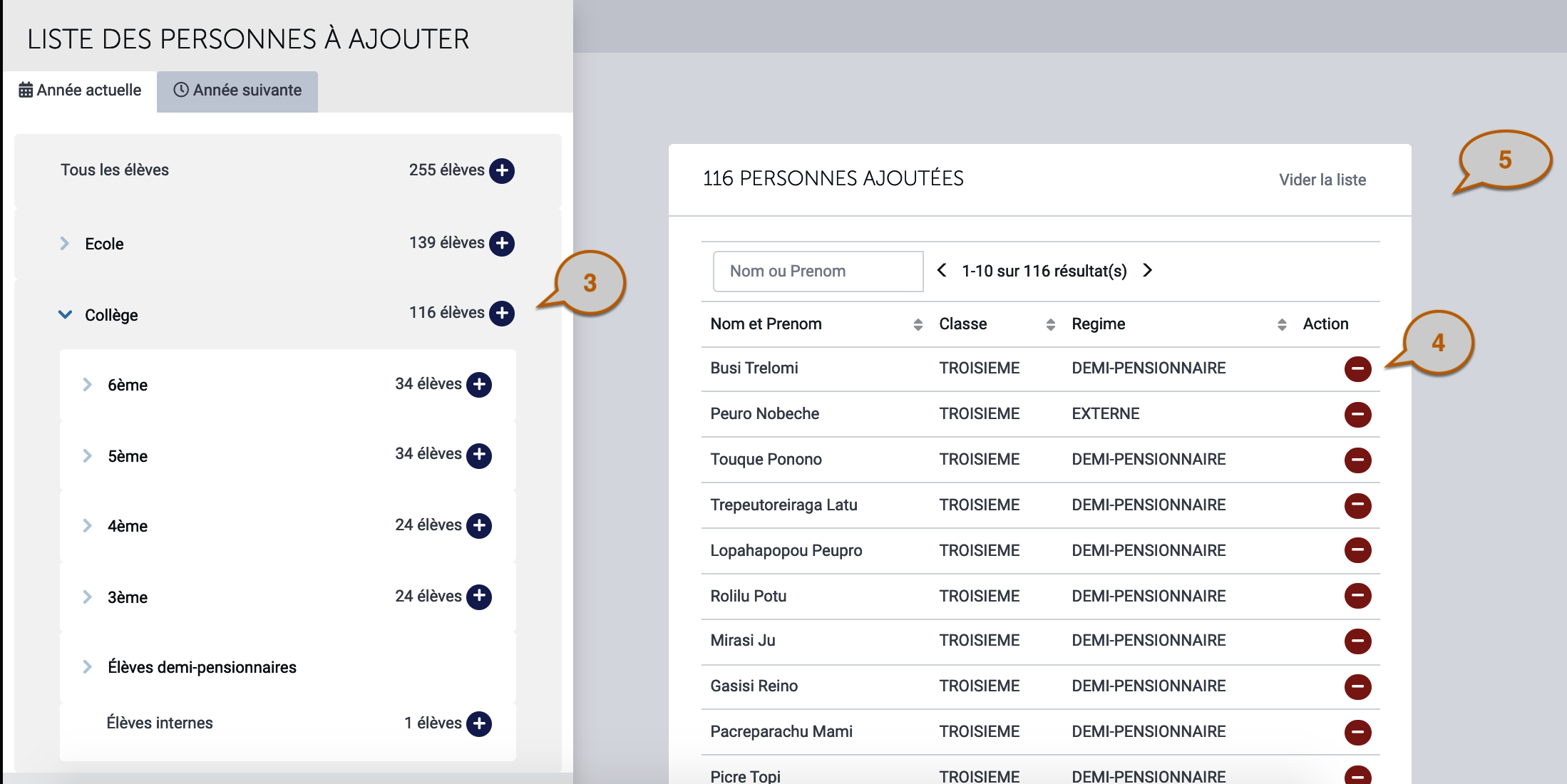The width and height of the screenshot is (1567, 784).
Task: Click the Action column header
Action: point(1325,324)
